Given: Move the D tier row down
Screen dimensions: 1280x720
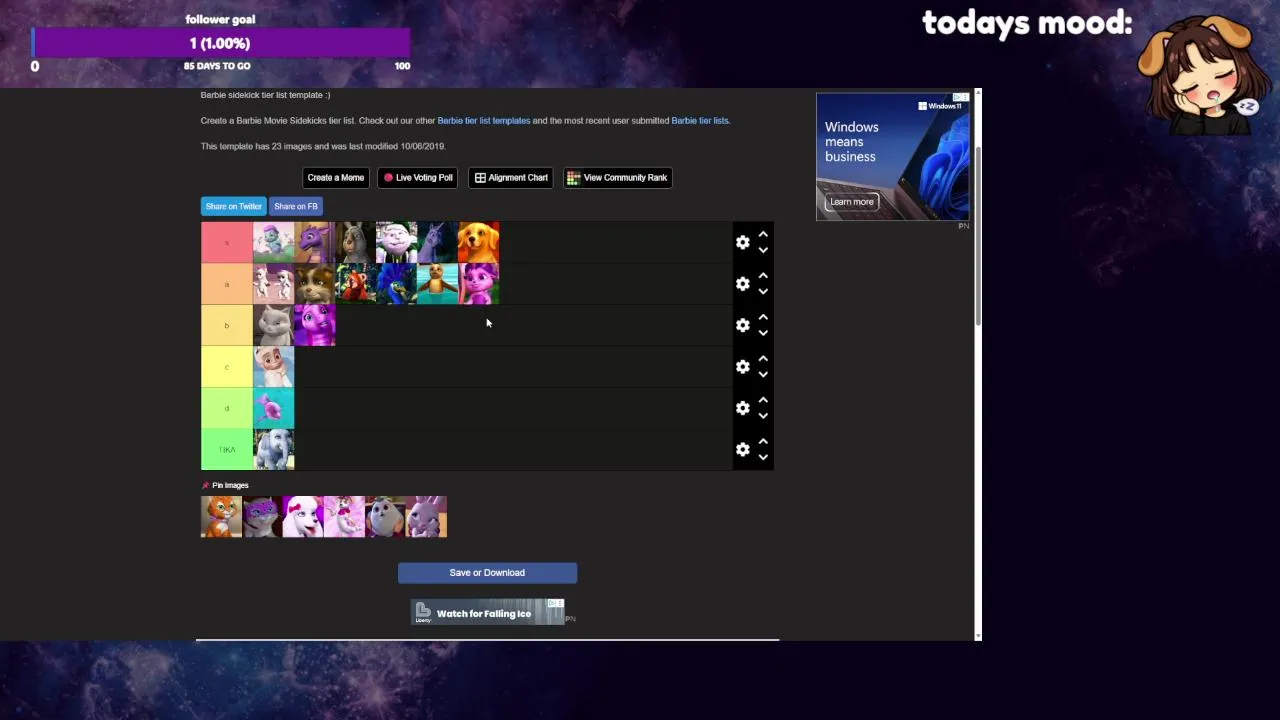Looking at the screenshot, I should tap(763, 416).
